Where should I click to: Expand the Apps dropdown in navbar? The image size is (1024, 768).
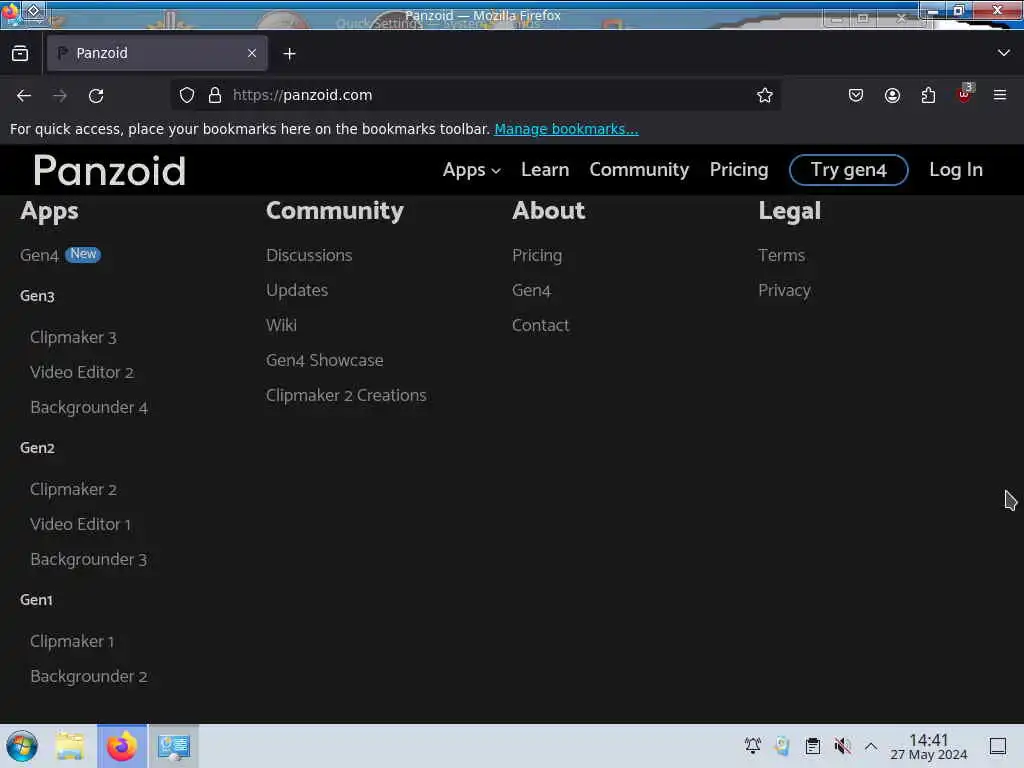(472, 170)
